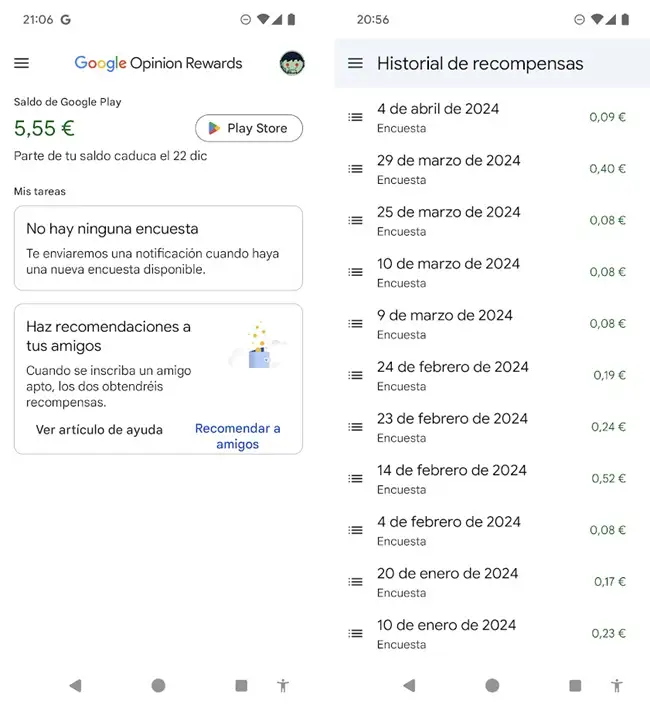Select the 25 de marzo de 2024 entry
The image size is (650, 704).
coord(492,221)
